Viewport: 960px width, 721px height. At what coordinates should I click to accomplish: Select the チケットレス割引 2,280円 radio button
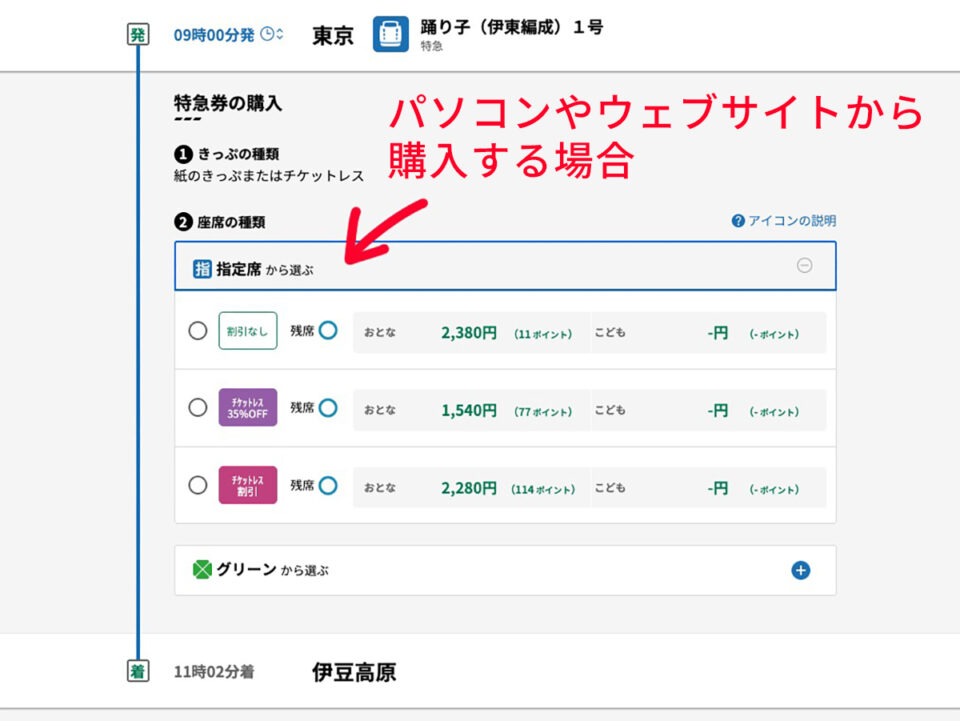tap(198, 485)
